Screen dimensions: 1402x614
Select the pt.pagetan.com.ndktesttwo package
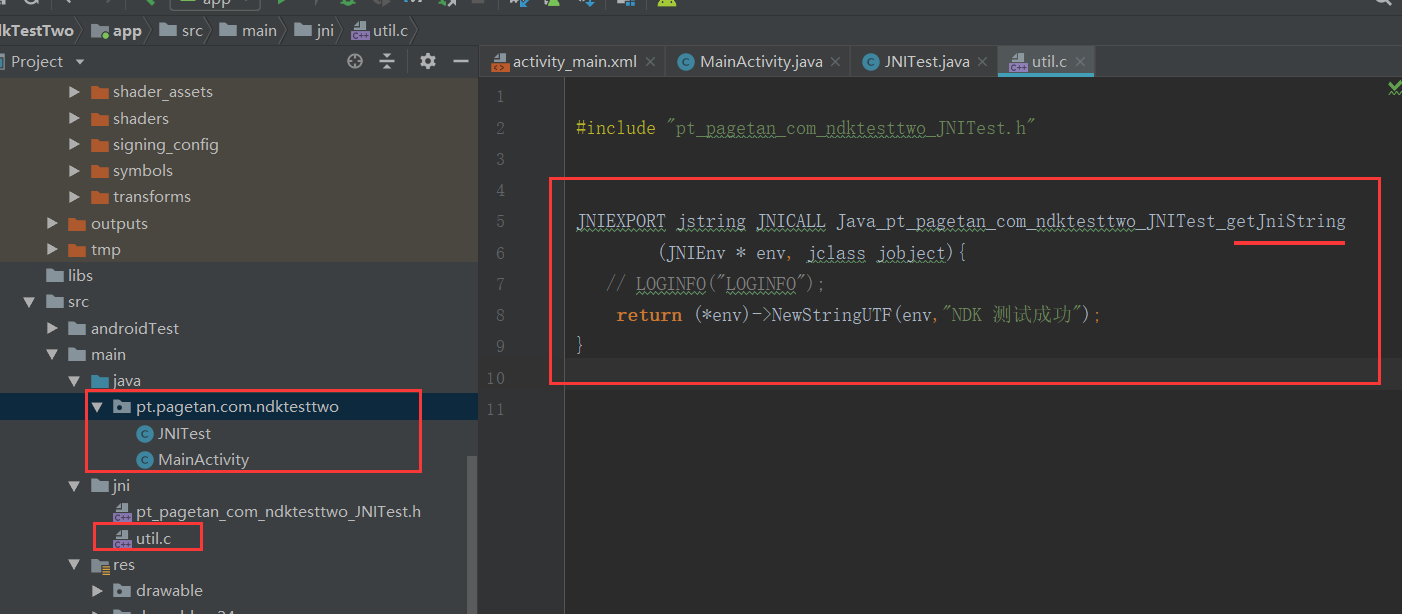239,407
